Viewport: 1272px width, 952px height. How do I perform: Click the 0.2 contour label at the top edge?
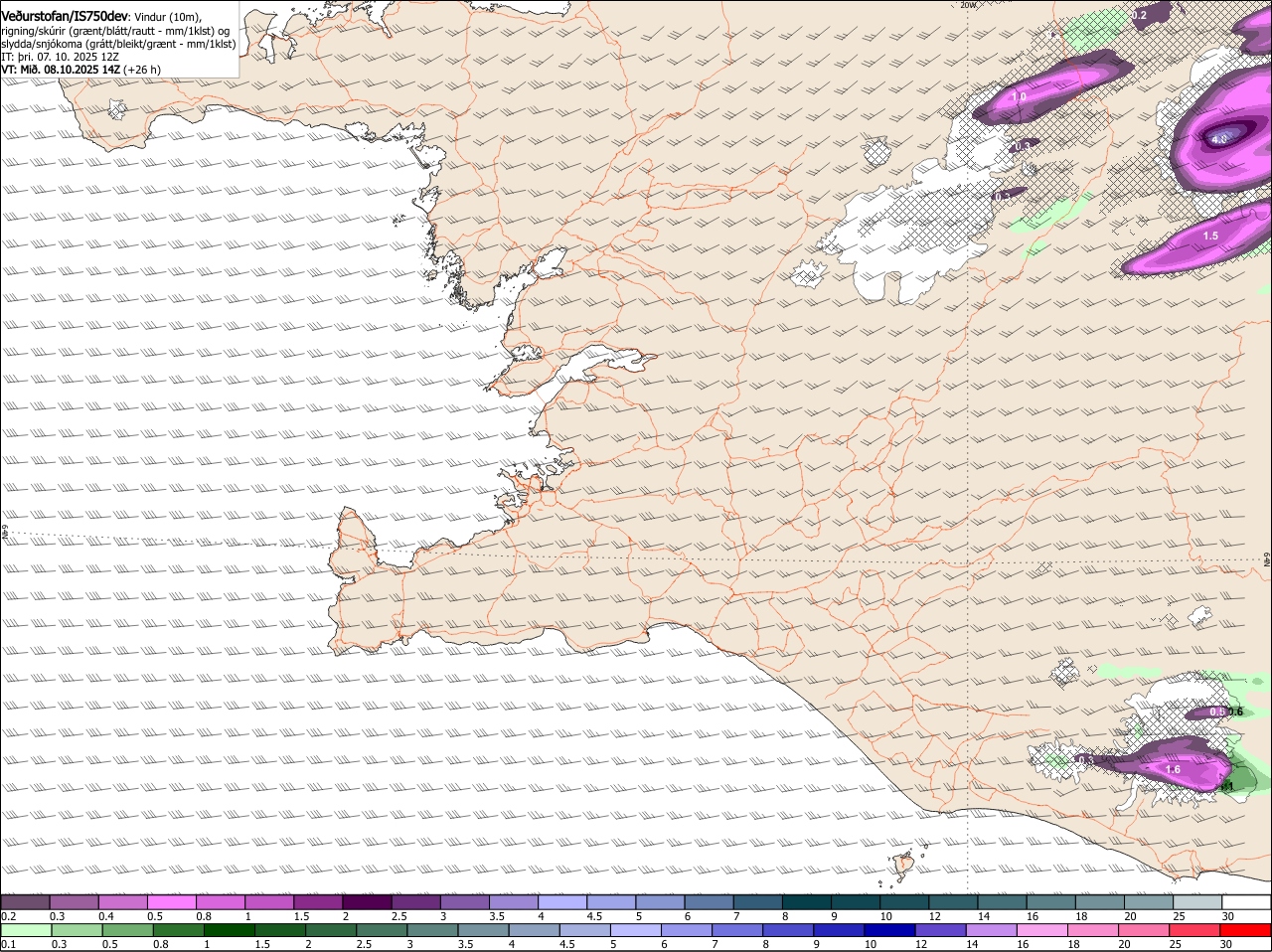tap(1139, 15)
